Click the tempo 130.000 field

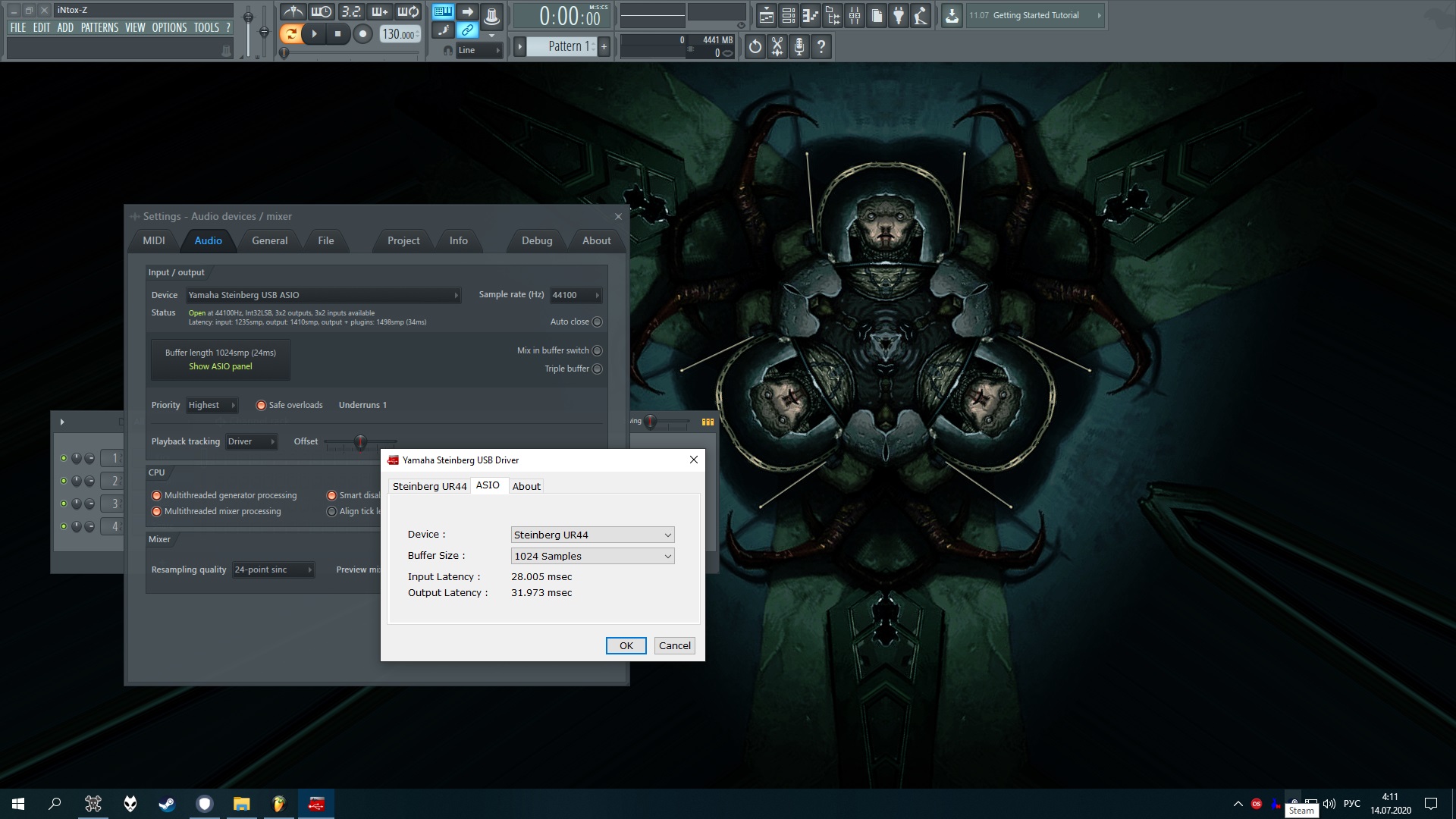point(400,34)
